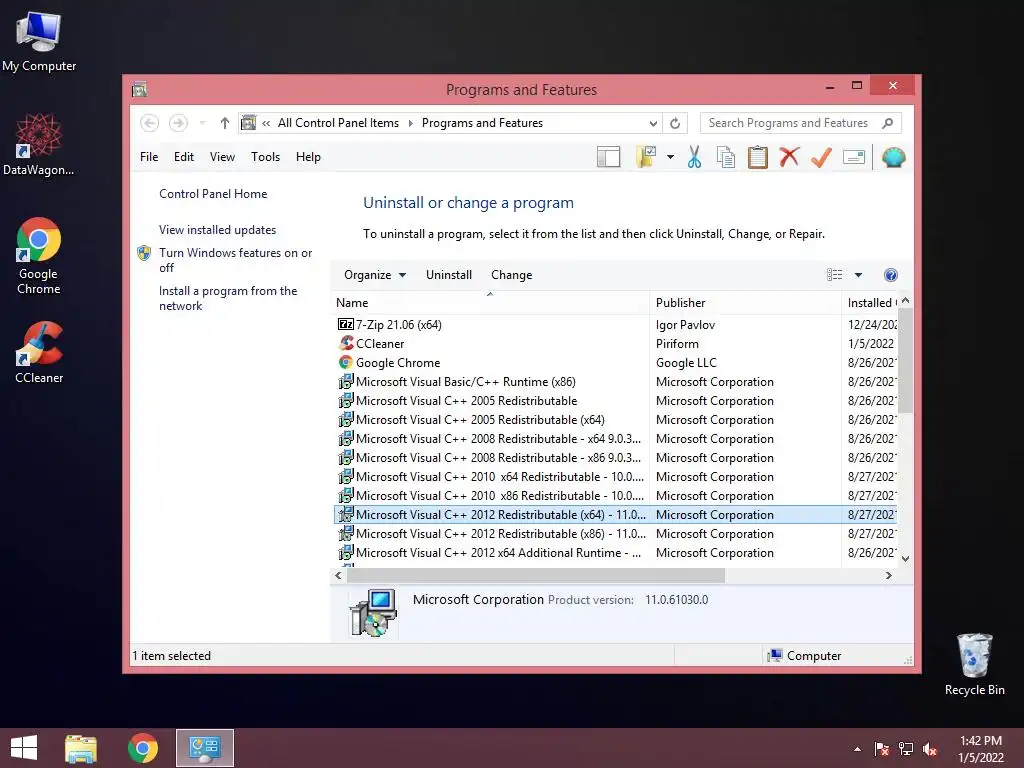Click the globe shell toolbar icon
The width and height of the screenshot is (1024, 768).
[893, 157]
